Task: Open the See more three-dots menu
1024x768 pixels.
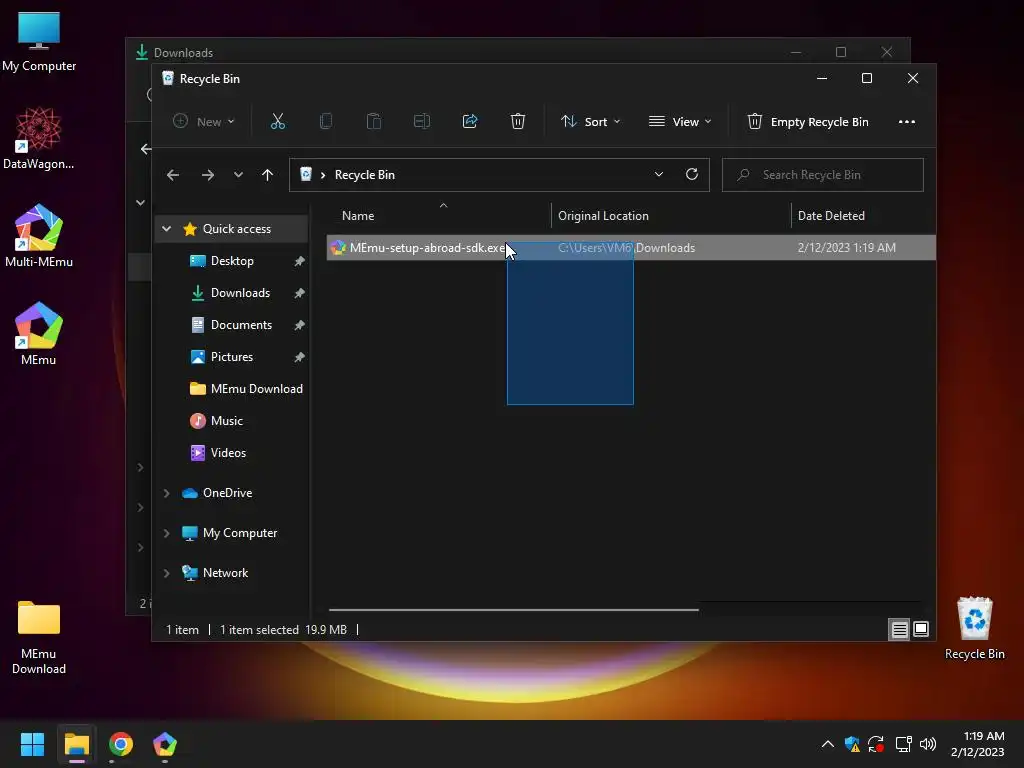Action: [x=906, y=121]
